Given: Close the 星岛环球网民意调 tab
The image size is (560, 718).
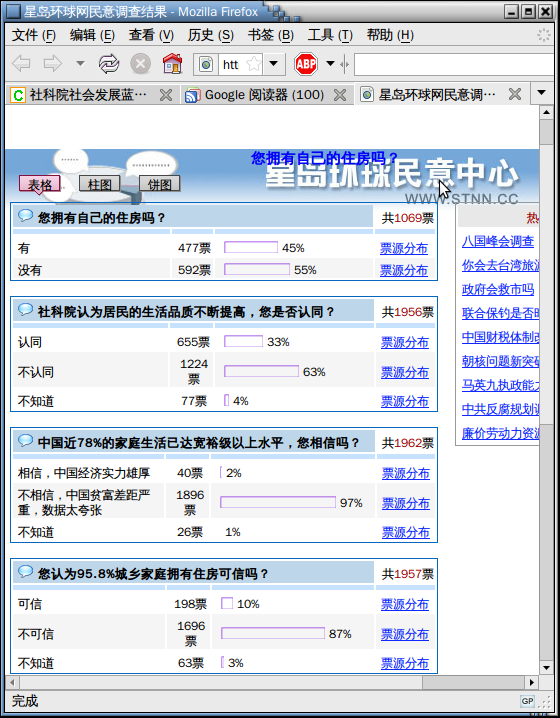Looking at the screenshot, I should pos(515,95).
